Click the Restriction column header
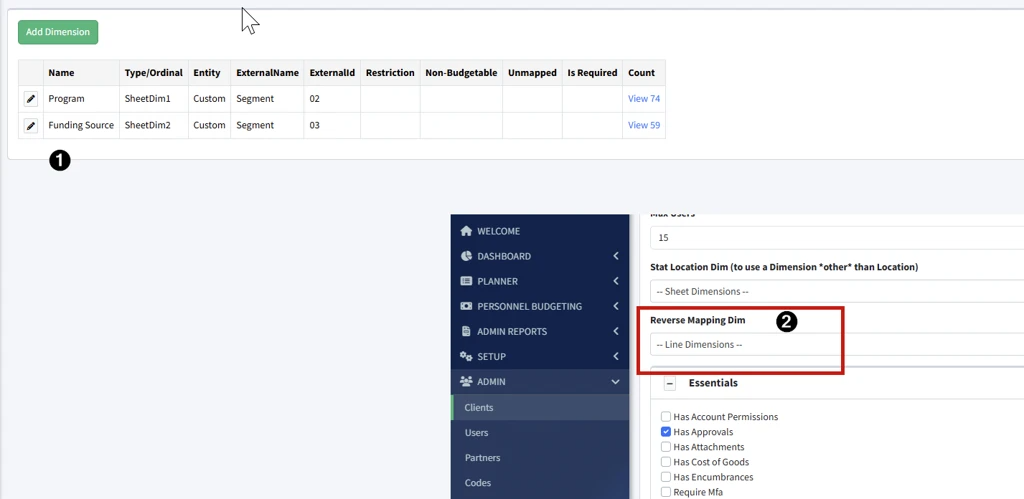 (390, 72)
